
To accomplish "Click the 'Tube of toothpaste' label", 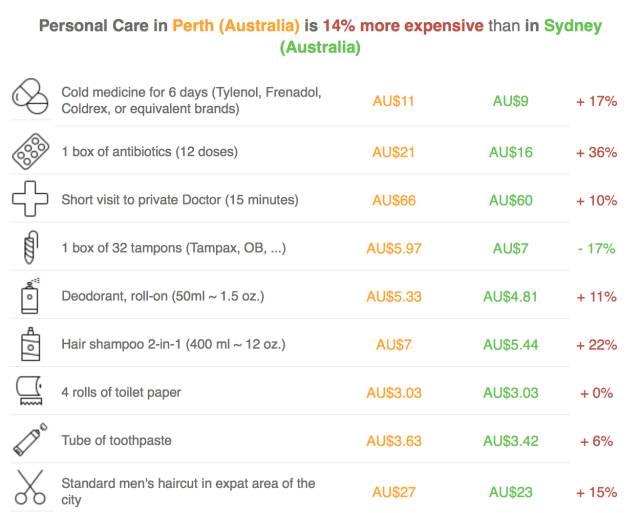I will click(x=116, y=440).
